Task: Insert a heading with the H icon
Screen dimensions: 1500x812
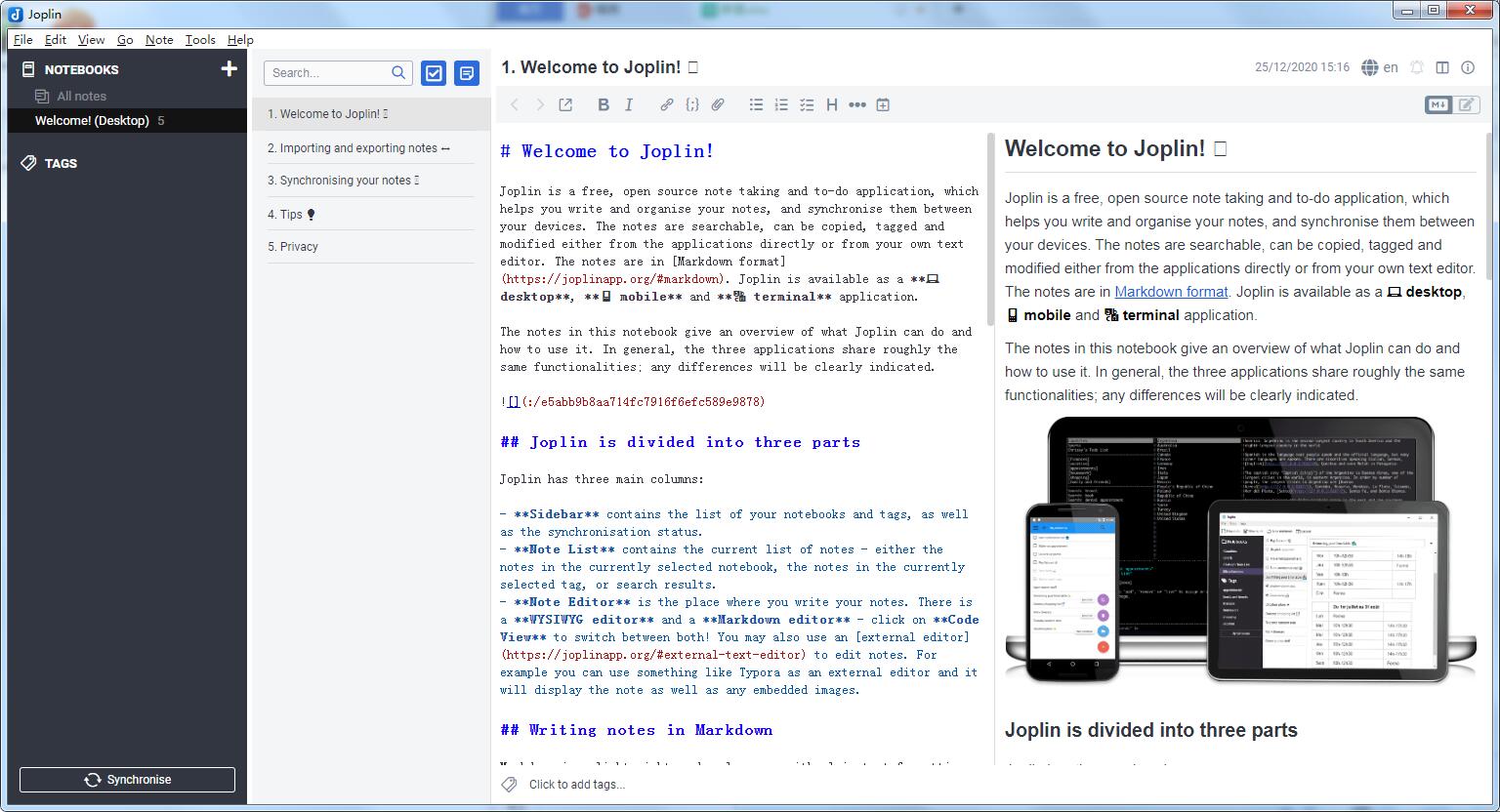Action: coord(832,104)
